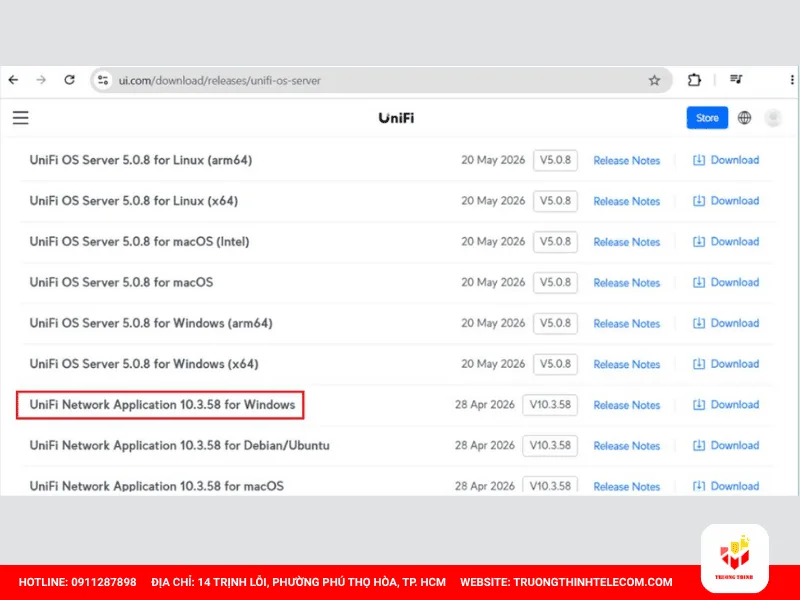Click "20 May 2026" date in Windows (x64) row
The width and height of the screenshot is (800, 600).
(x=493, y=364)
